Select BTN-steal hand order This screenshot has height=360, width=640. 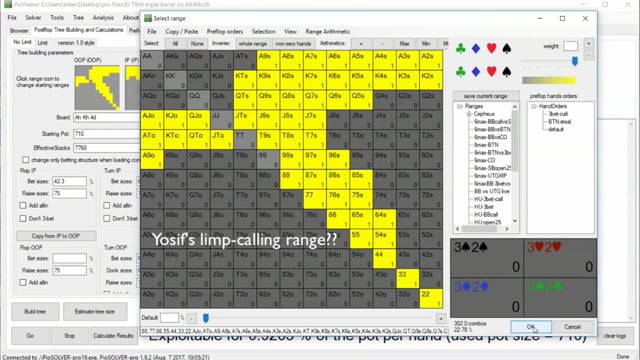click(560, 122)
